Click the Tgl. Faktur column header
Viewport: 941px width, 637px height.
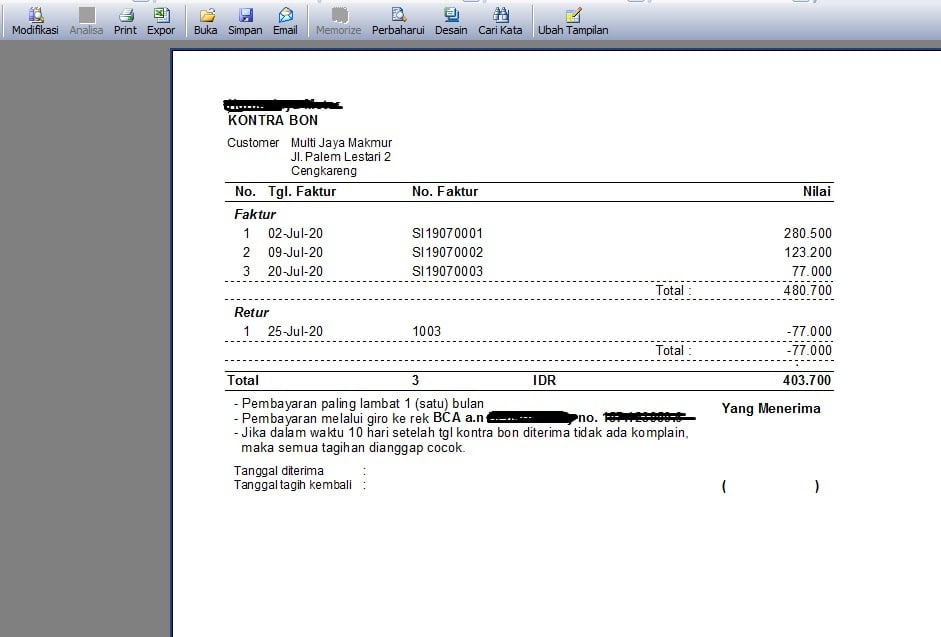coord(302,192)
